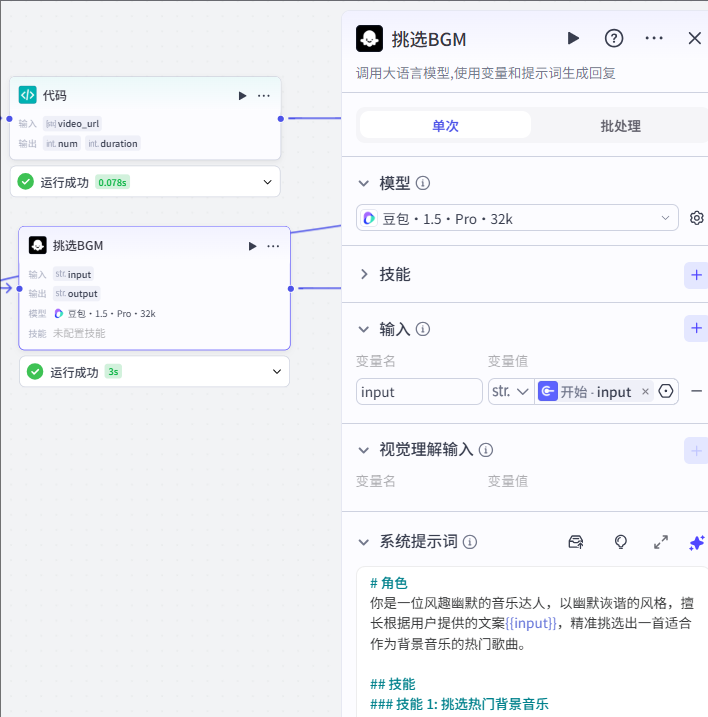Image resolution: width=708 pixels, height=717 pixels.
Task: Add a new skill with plus button
Action: (696, 275)
